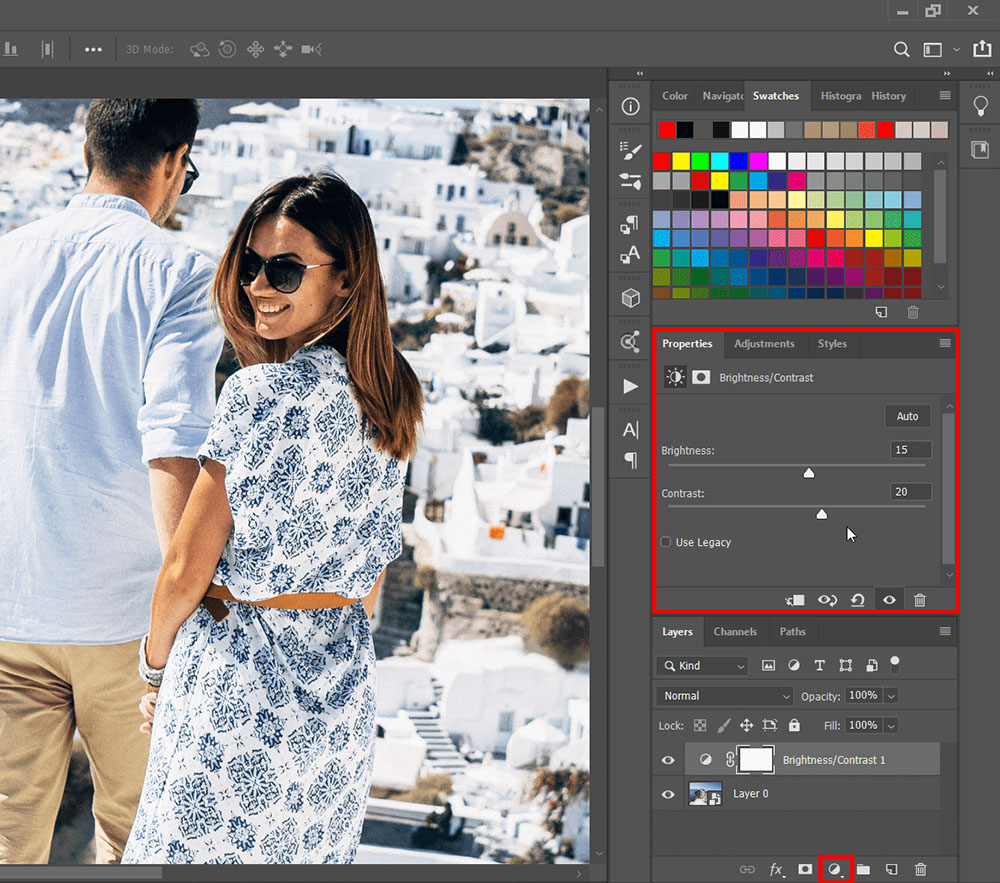Toggle visibility of Layer 0
1000x883 pixels.
click(x=667, y=793)
